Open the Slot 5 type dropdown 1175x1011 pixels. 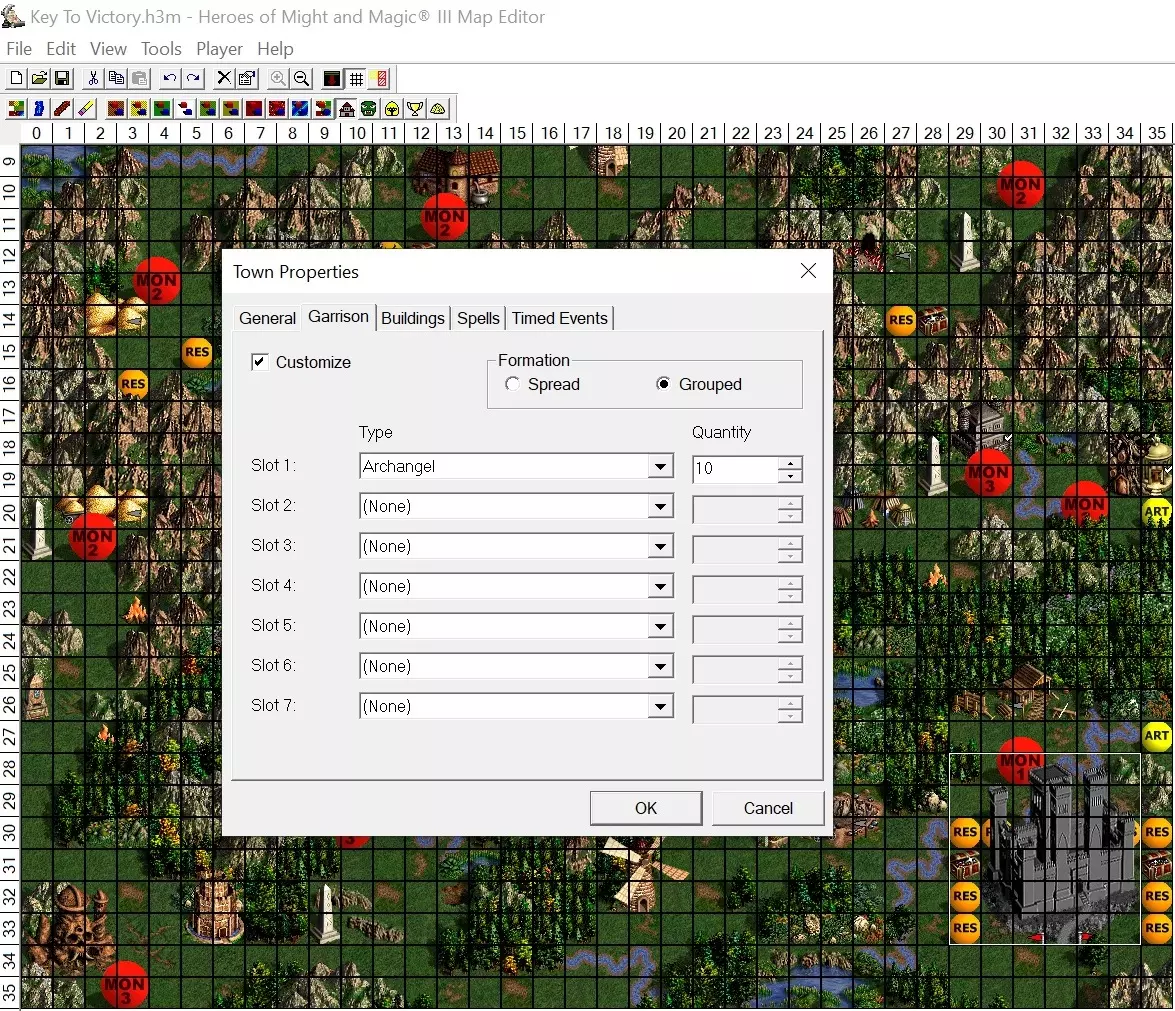click(x=659, y=626)
